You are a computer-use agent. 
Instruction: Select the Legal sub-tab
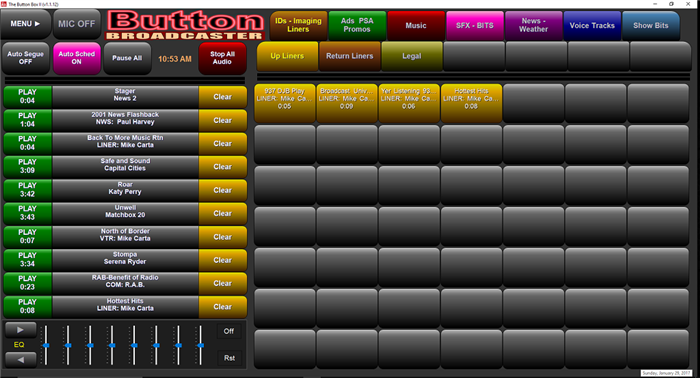tap(412, 56)
